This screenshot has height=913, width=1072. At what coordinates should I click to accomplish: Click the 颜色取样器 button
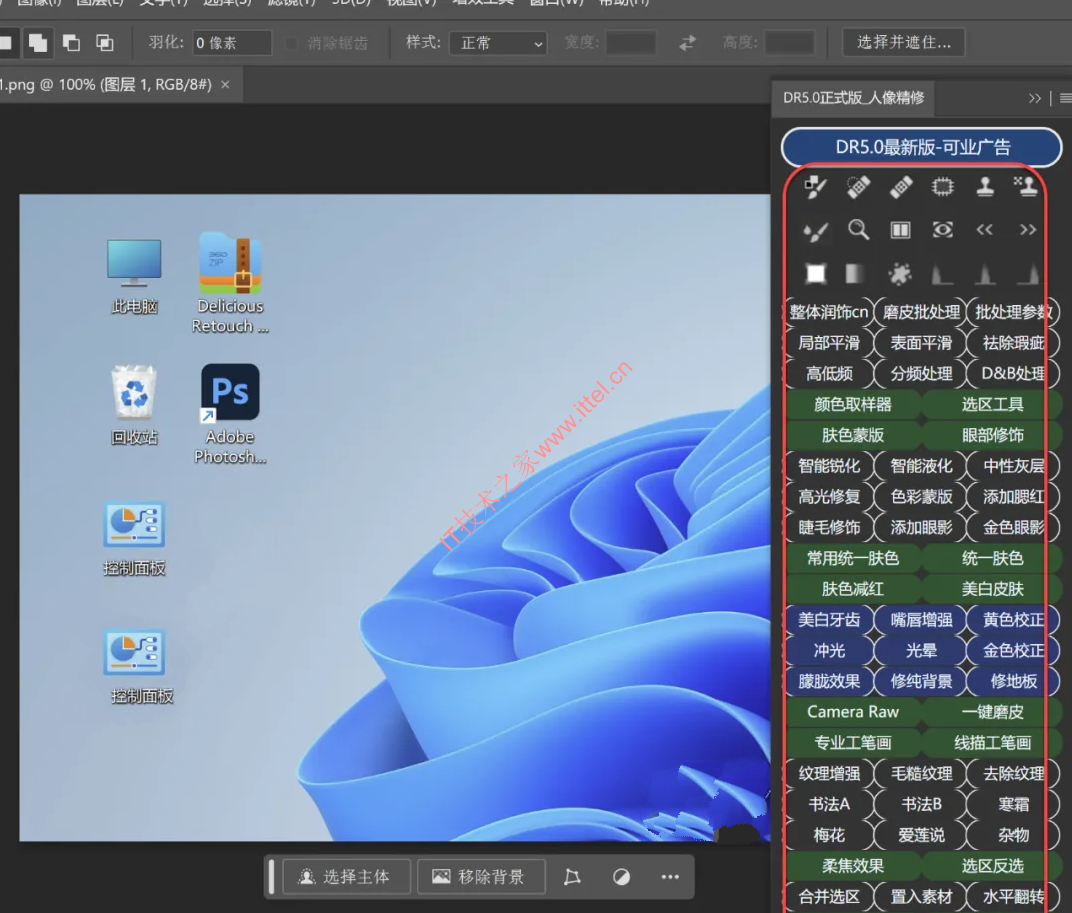(x=853, y=404)
